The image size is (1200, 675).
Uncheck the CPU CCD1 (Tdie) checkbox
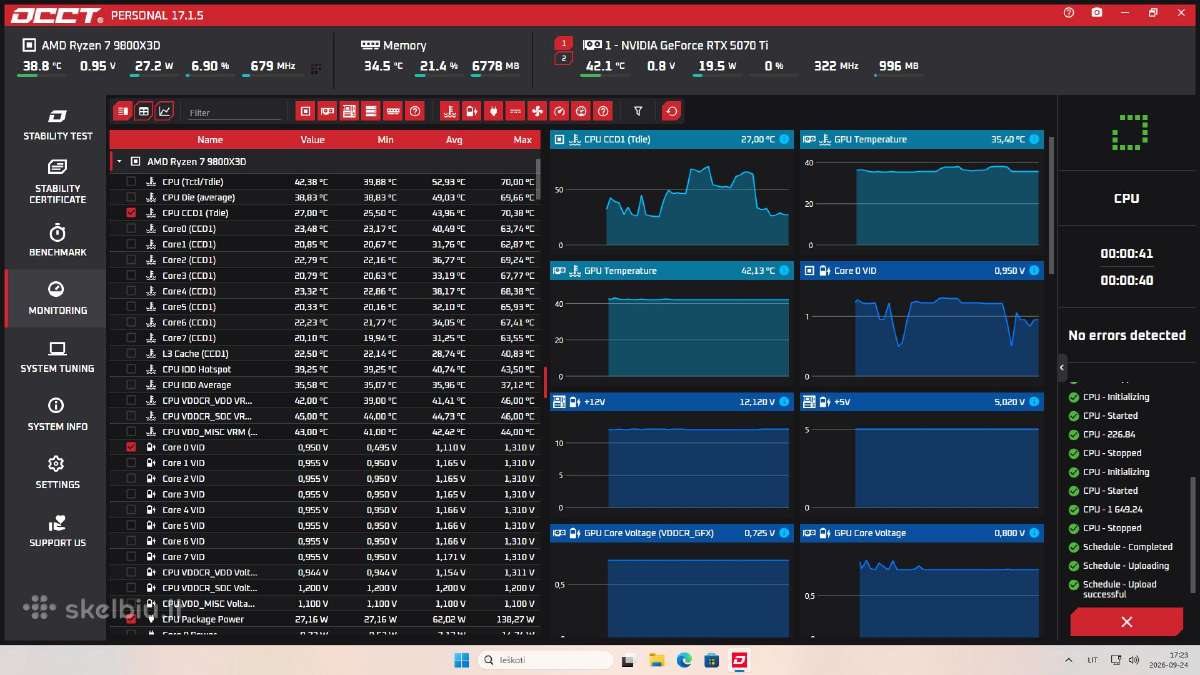click(x=131, y=213)
